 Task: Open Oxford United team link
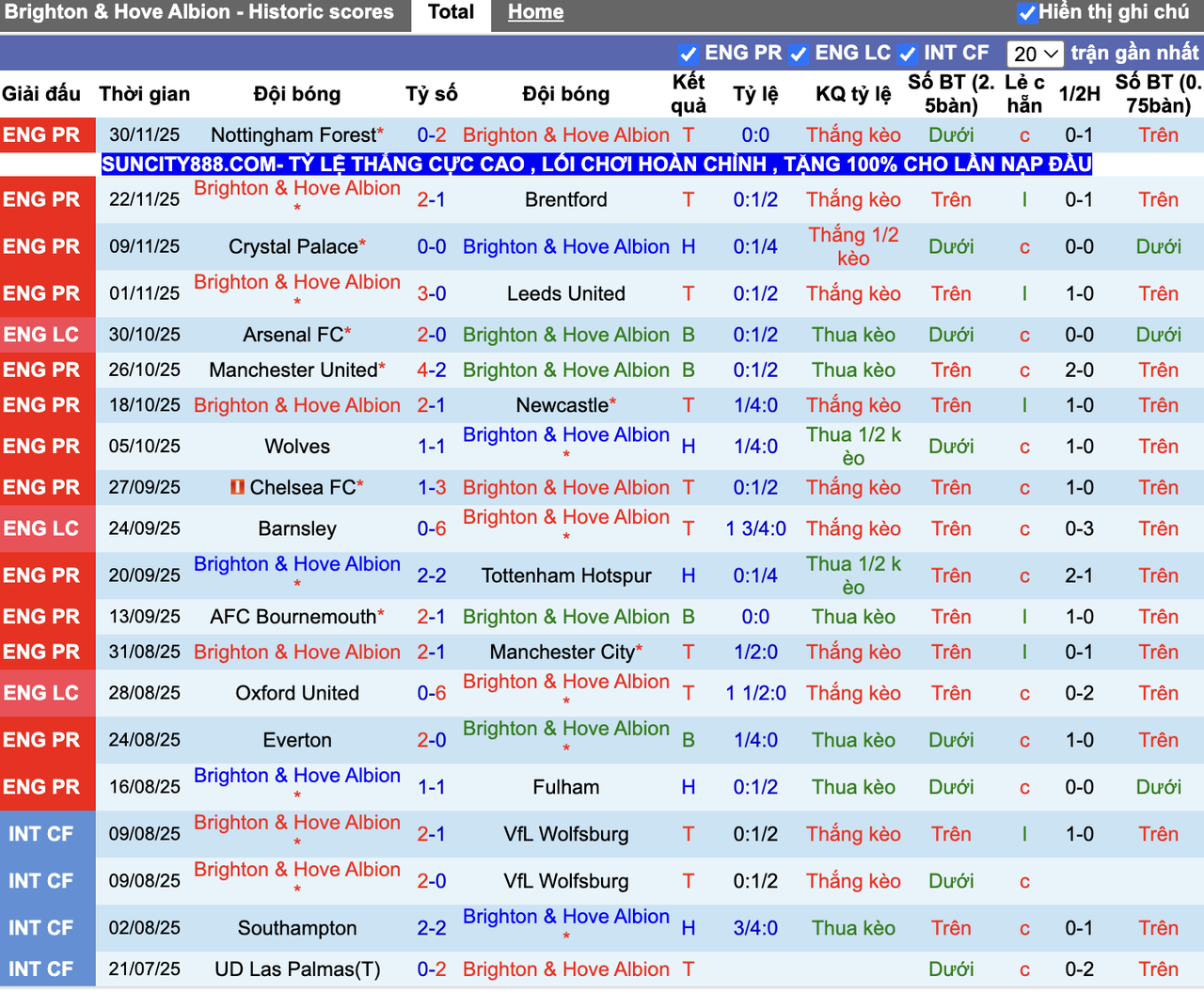(x=297, y=693)
